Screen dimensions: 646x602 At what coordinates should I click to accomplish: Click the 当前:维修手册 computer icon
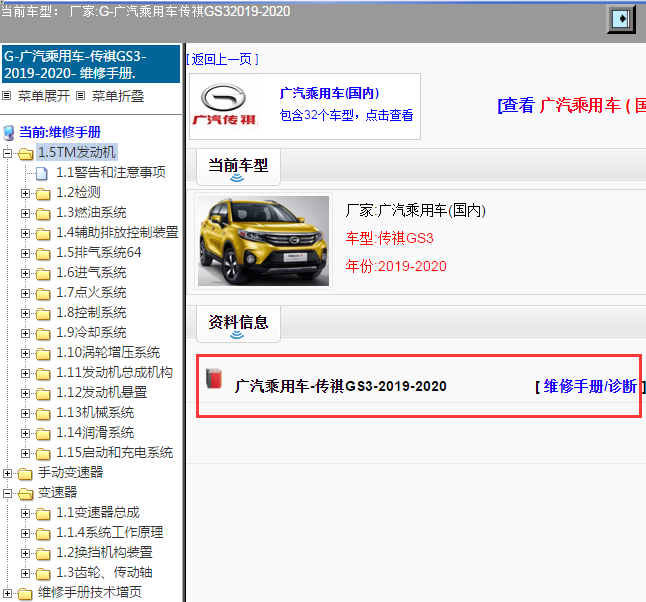9,133
